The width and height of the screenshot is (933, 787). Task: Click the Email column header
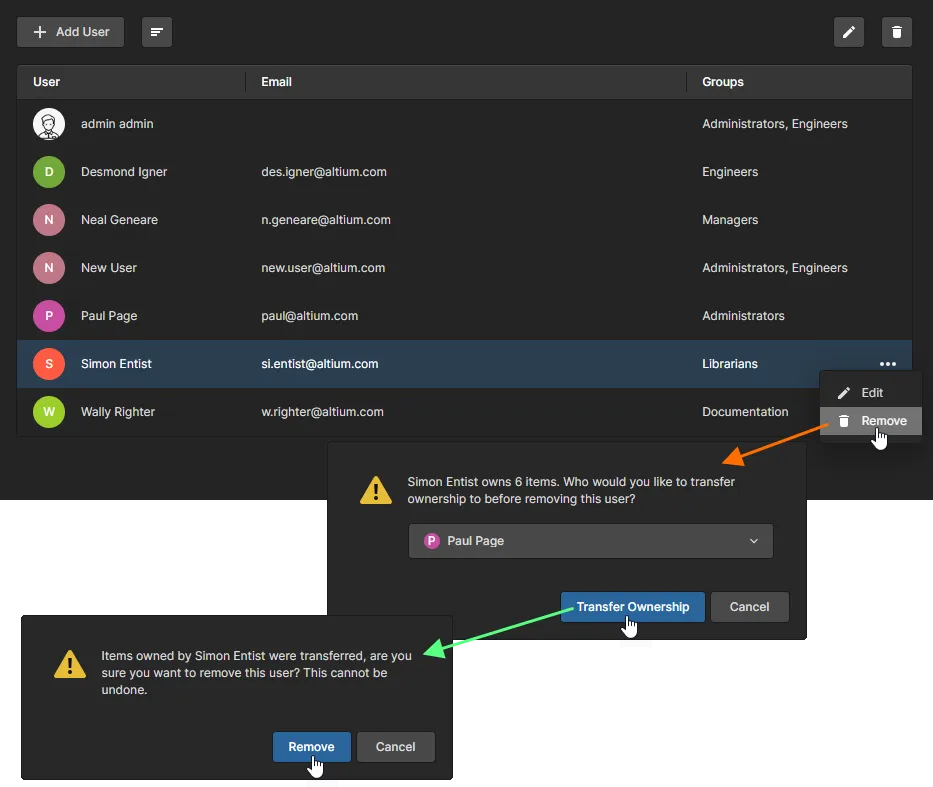276,82
